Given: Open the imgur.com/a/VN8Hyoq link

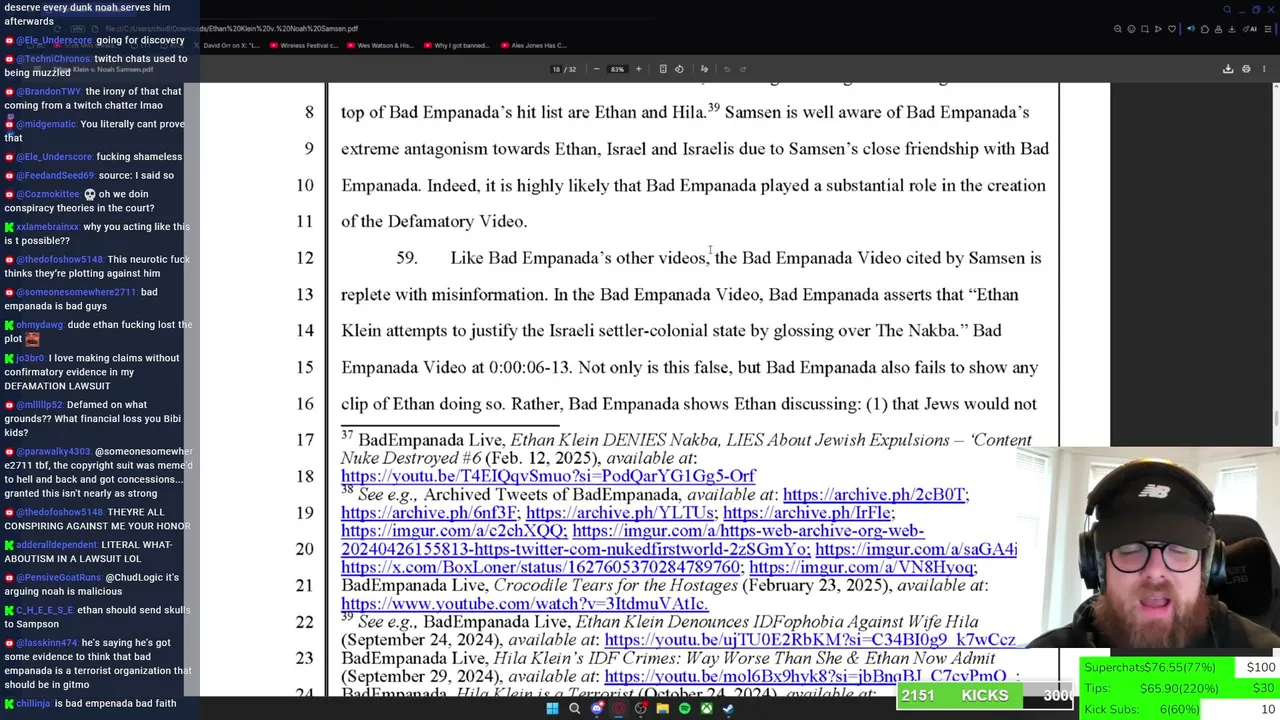Looking at the screenshot, I should 861,566.
